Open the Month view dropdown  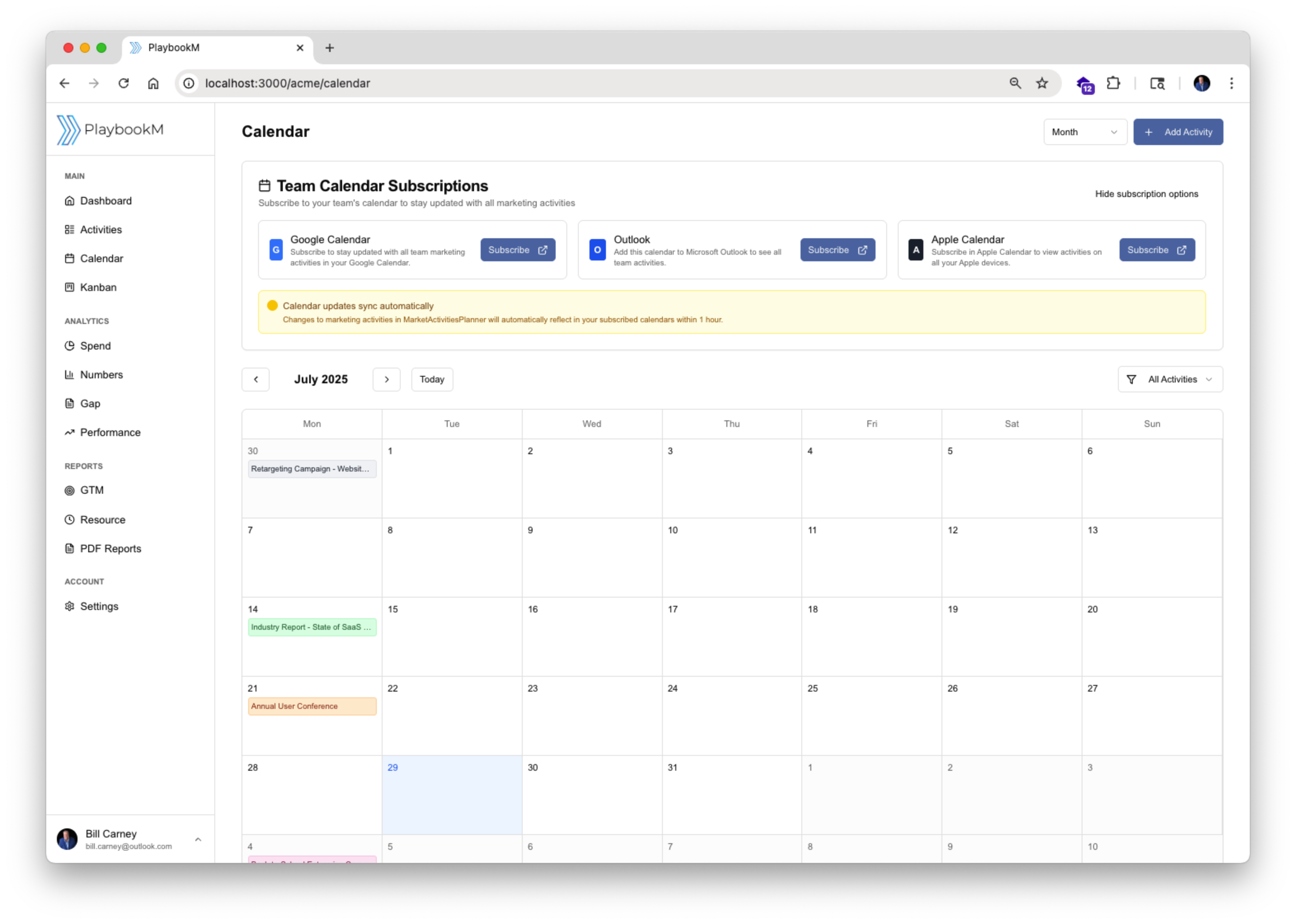pyautogui.click(x=1085, y=131)
